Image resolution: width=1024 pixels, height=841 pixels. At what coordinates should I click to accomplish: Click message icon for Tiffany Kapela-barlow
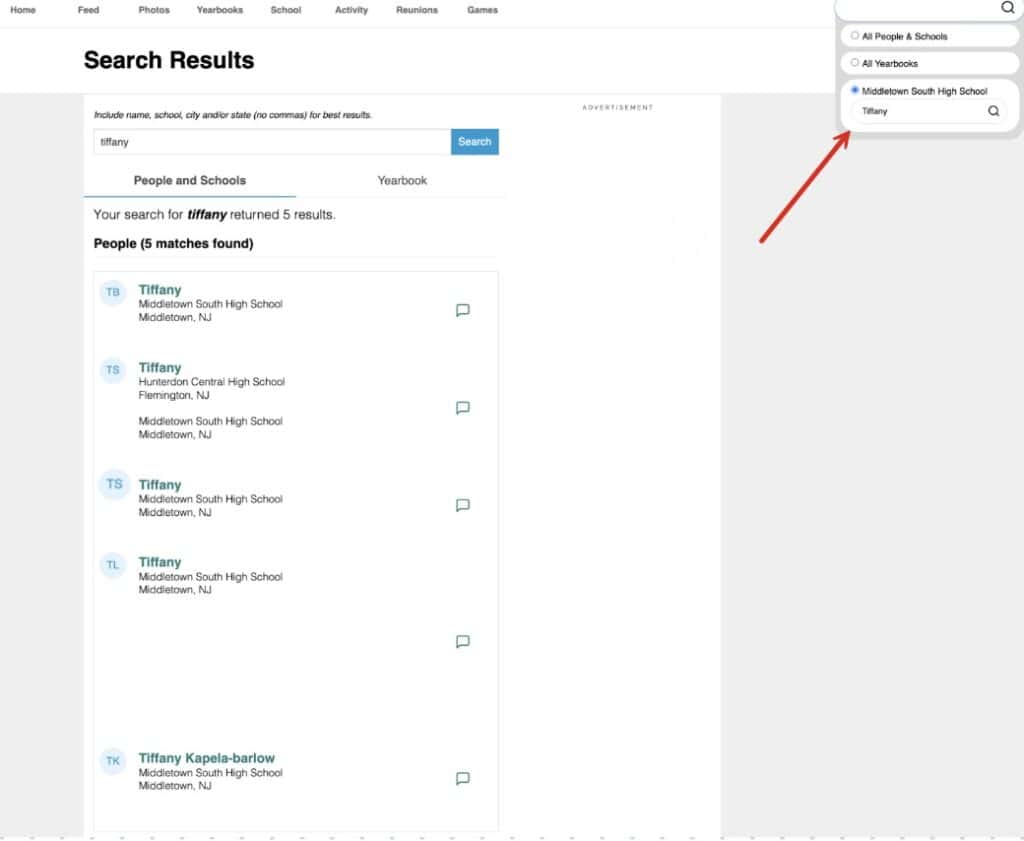(x=462, y=778)
